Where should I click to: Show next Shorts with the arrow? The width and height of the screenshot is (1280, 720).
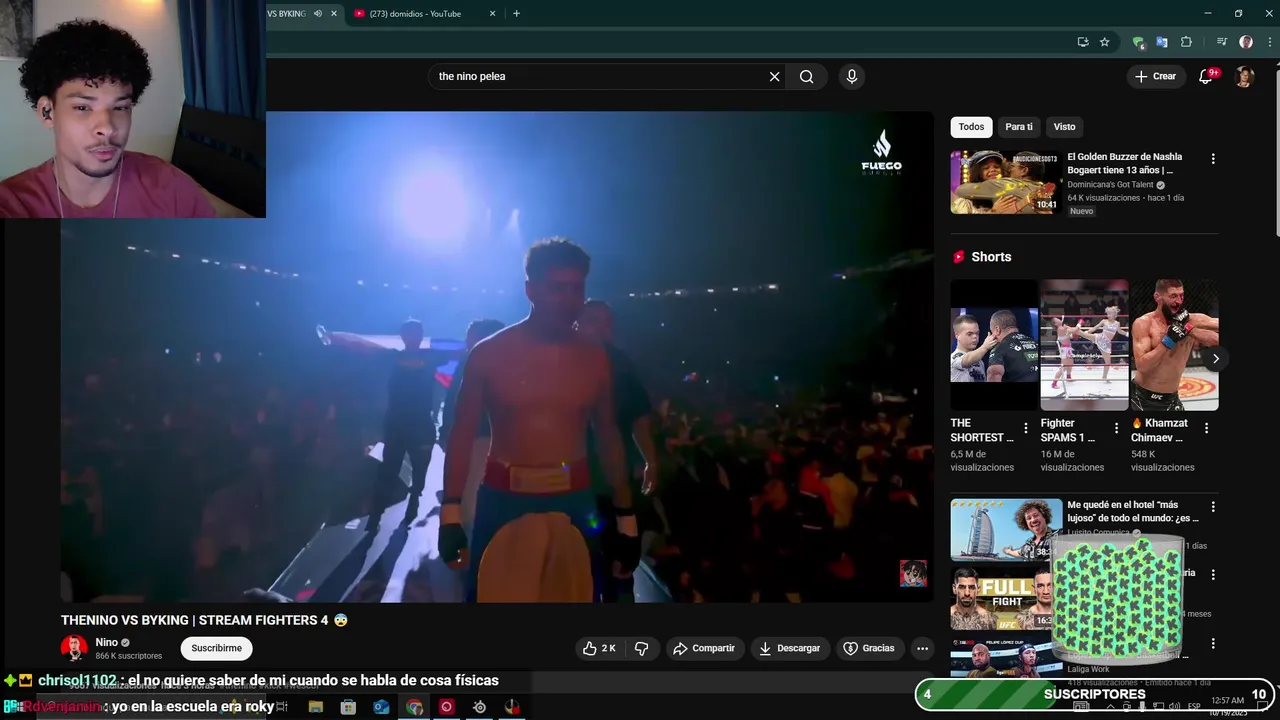(1215, 358)
